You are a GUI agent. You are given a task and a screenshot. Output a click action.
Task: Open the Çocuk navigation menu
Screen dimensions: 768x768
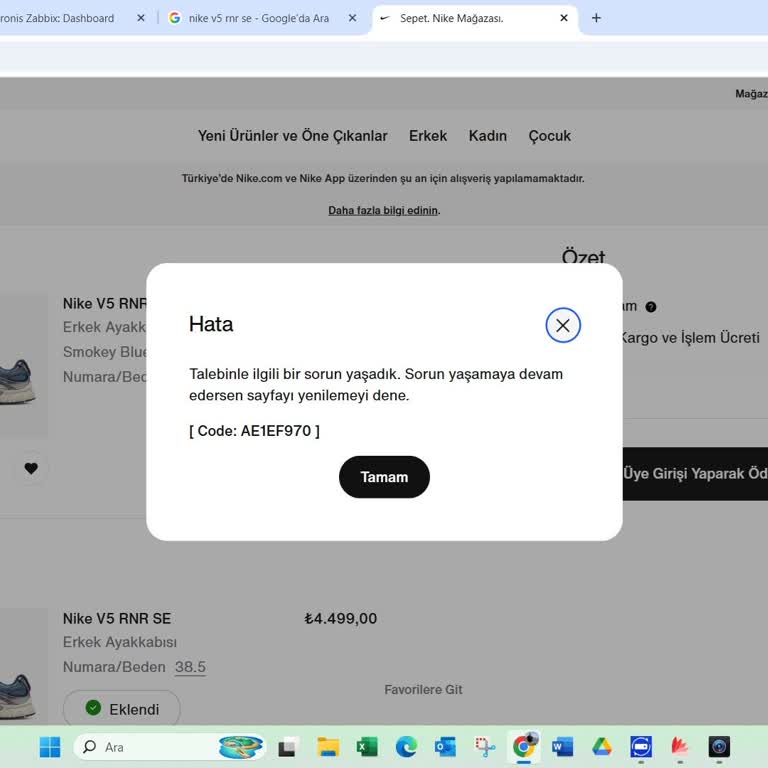(x=550, y=136)
